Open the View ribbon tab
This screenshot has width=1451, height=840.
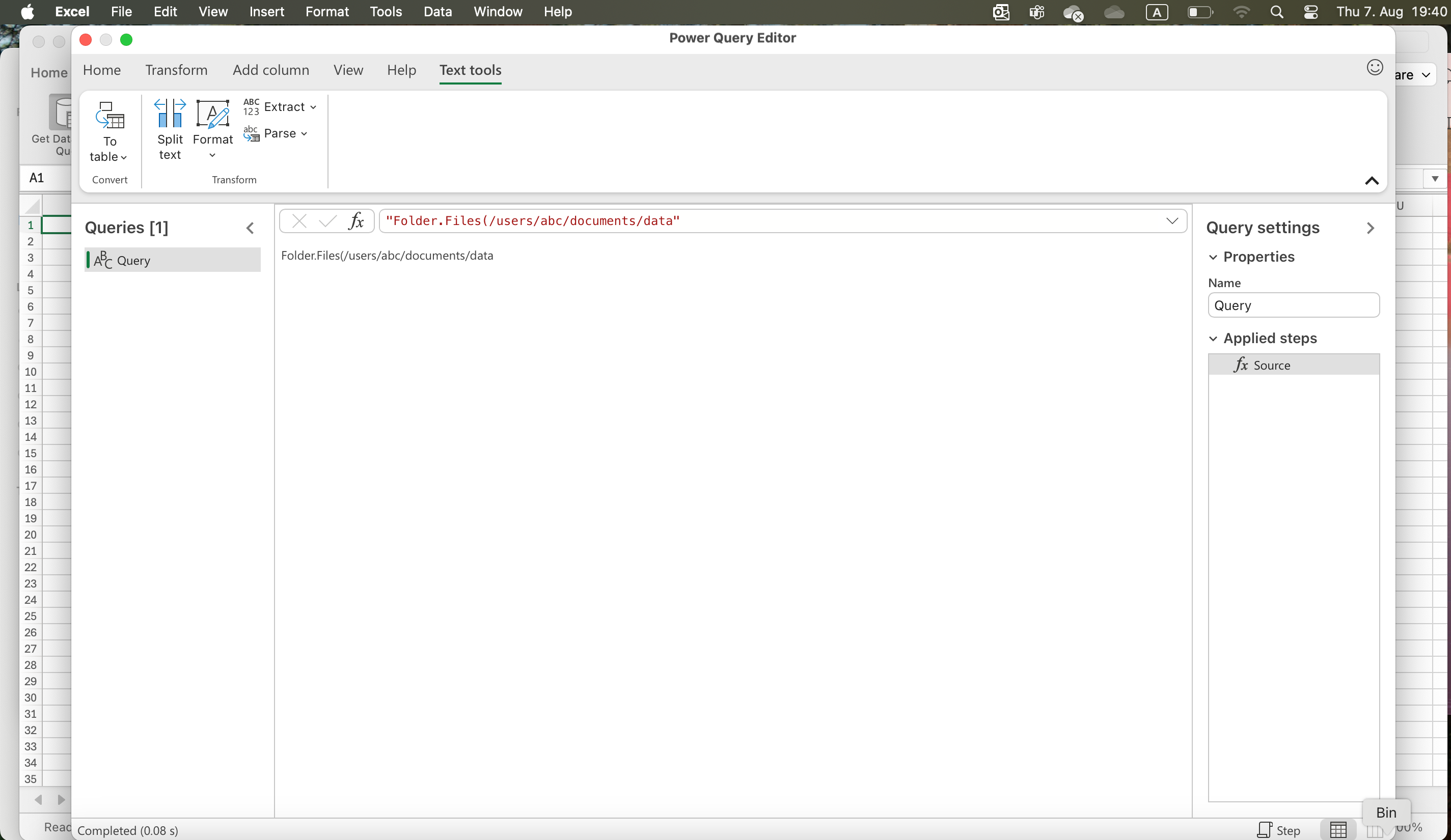pos(348,70)
